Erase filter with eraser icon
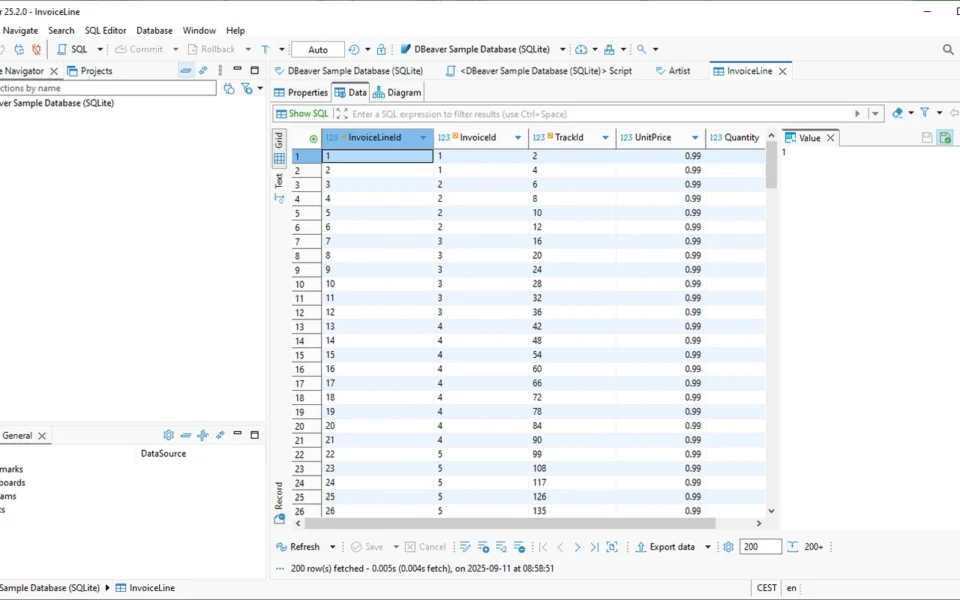960x600 pixels. coord(898,113)
